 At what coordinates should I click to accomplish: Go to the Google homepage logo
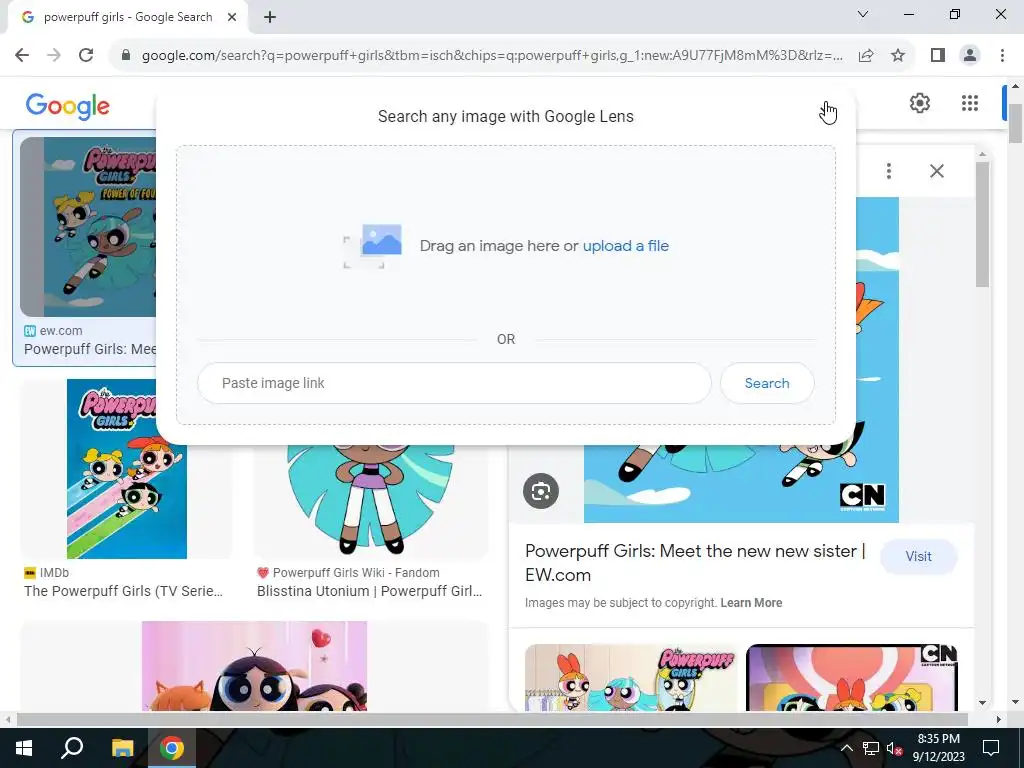(68, 106)
